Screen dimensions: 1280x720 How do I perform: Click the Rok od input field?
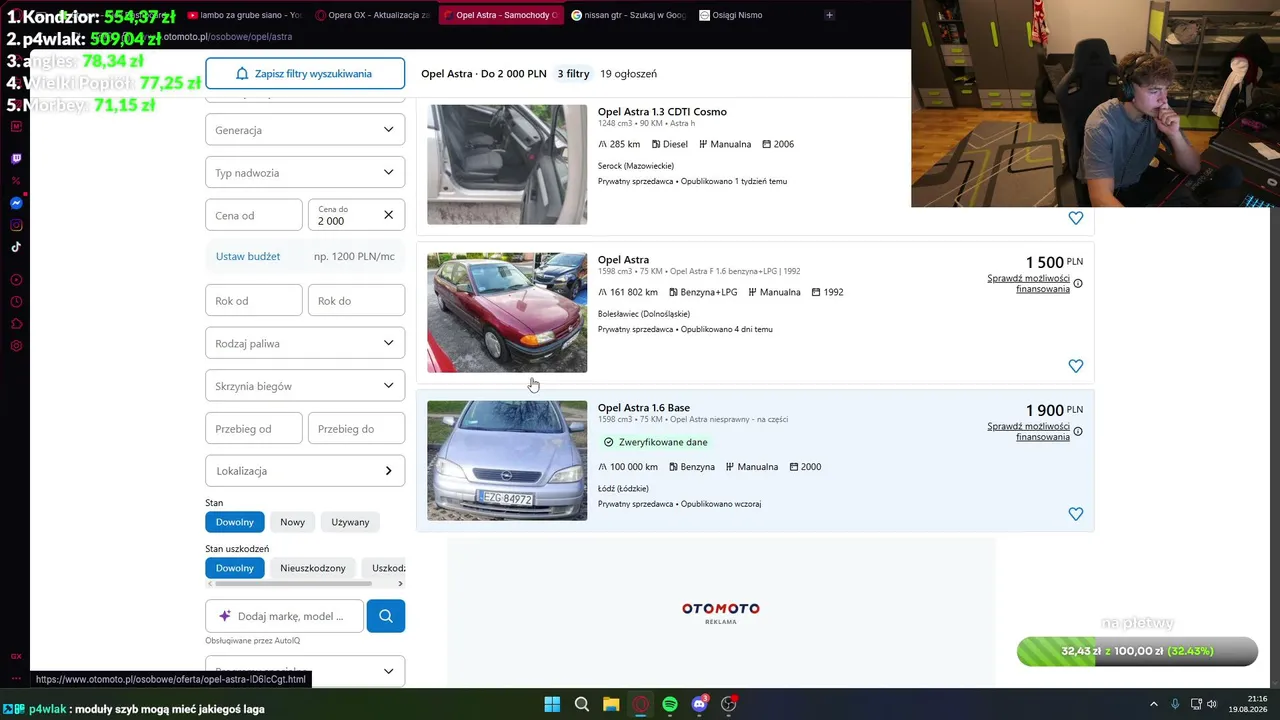(254, 301)
